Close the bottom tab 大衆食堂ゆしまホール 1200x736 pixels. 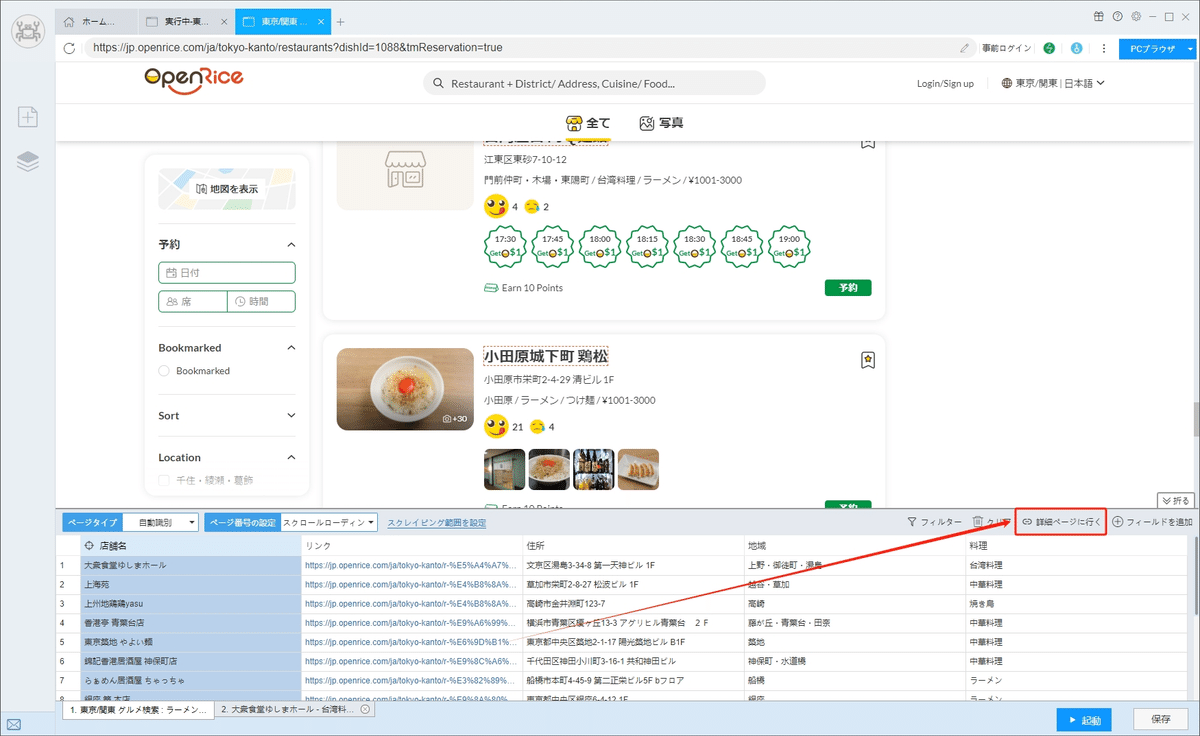(x=365, y=709)
